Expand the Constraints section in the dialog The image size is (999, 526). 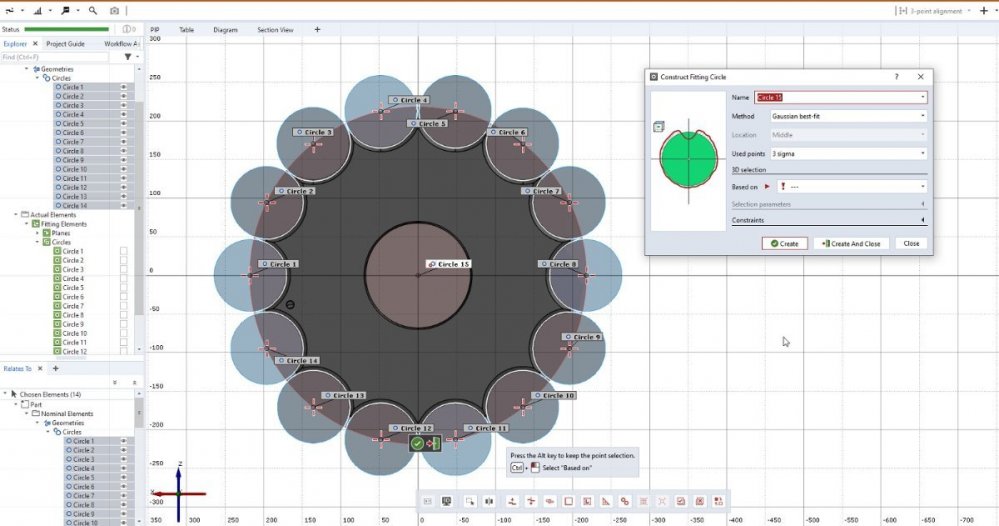click(828, 220)
